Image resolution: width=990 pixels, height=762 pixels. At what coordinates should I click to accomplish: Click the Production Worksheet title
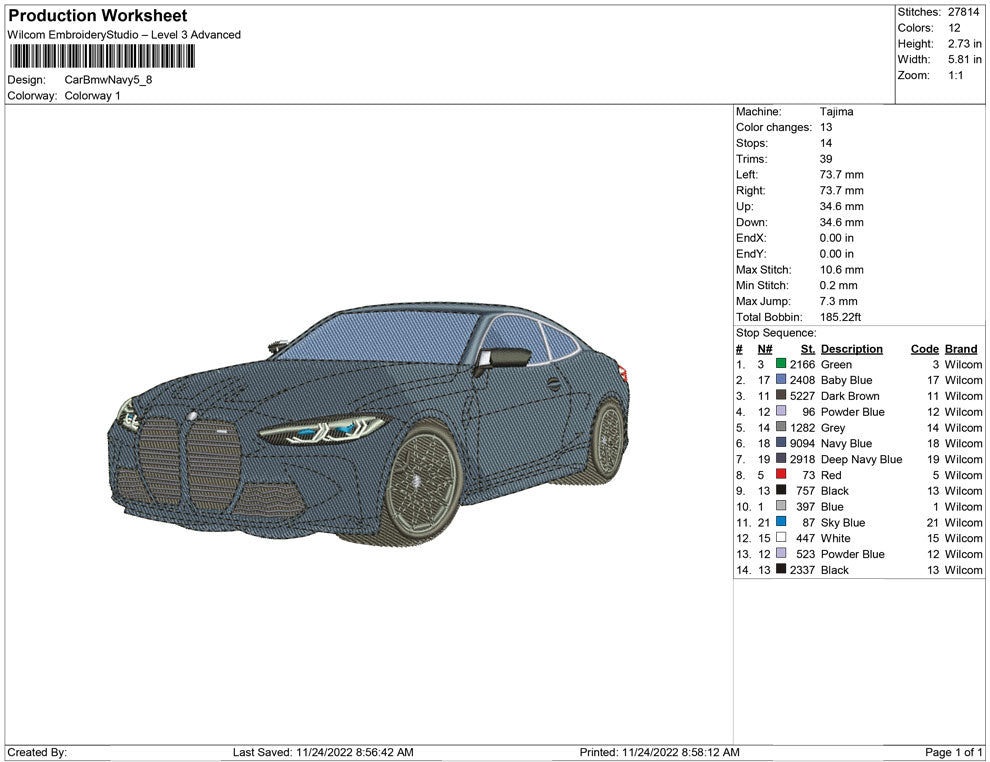click(97, 16)
